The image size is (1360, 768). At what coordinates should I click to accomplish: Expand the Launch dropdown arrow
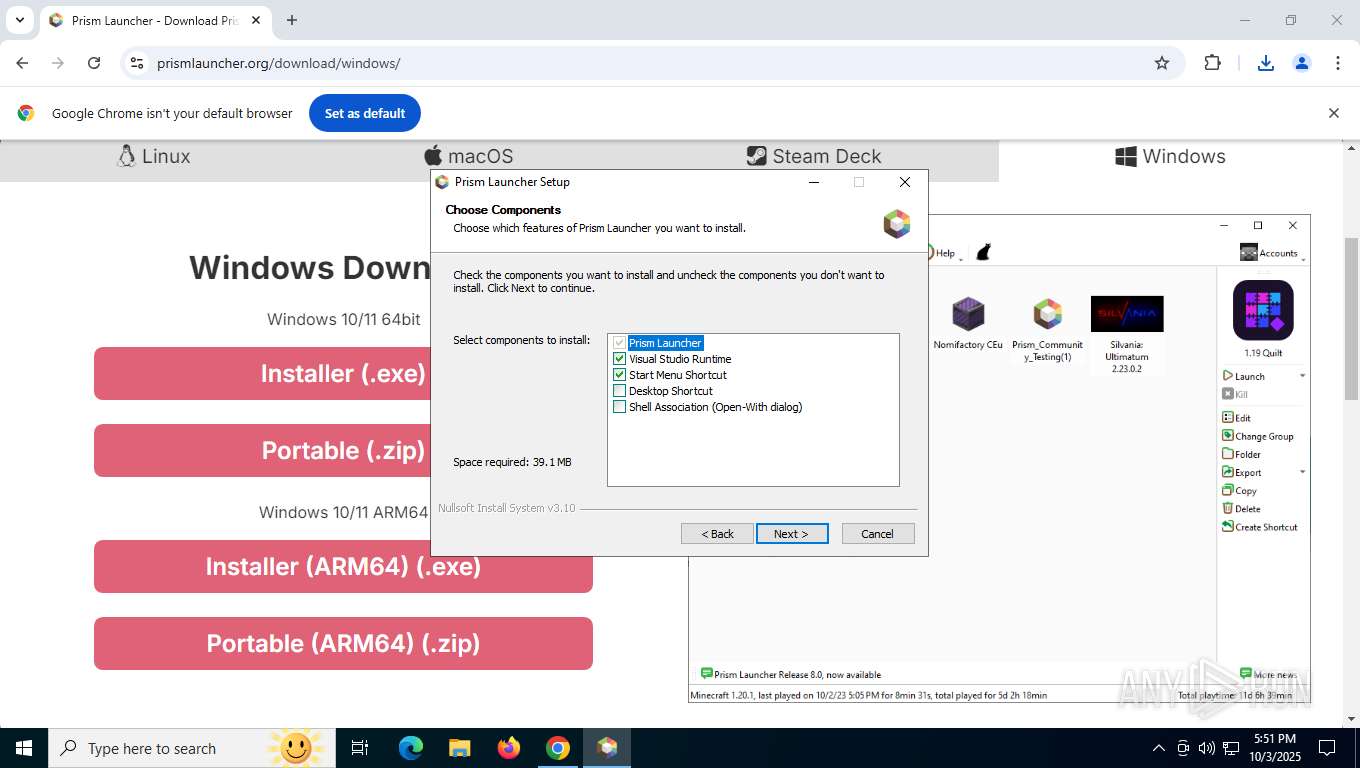pyautogui.click(x=1302, y=376)
